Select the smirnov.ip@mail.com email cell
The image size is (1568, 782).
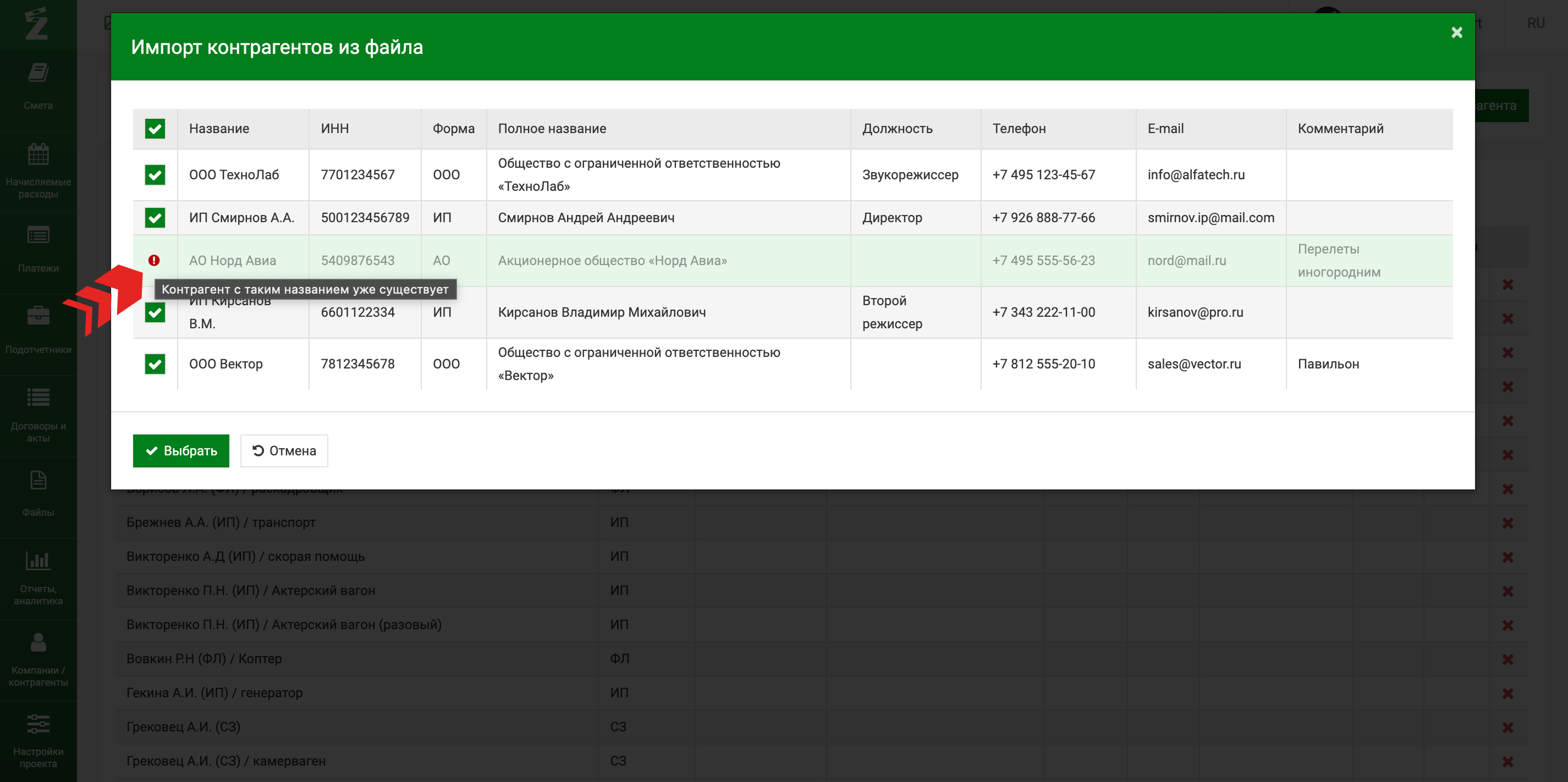(x=1211, y=218)
